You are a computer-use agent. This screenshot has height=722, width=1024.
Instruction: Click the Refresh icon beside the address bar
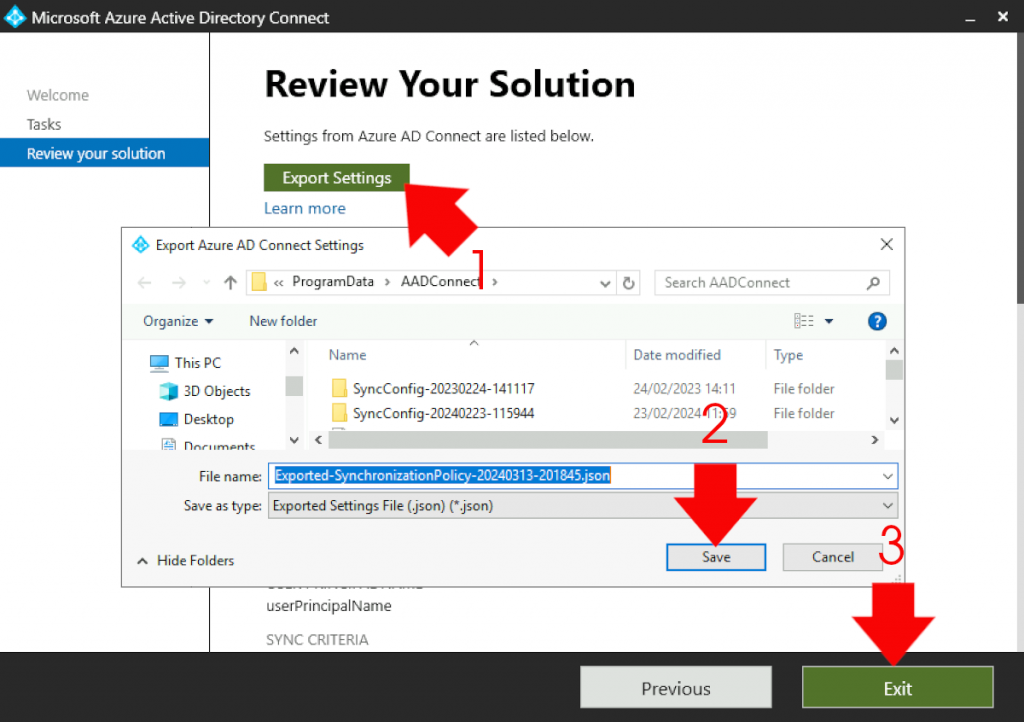pos(629,283)
